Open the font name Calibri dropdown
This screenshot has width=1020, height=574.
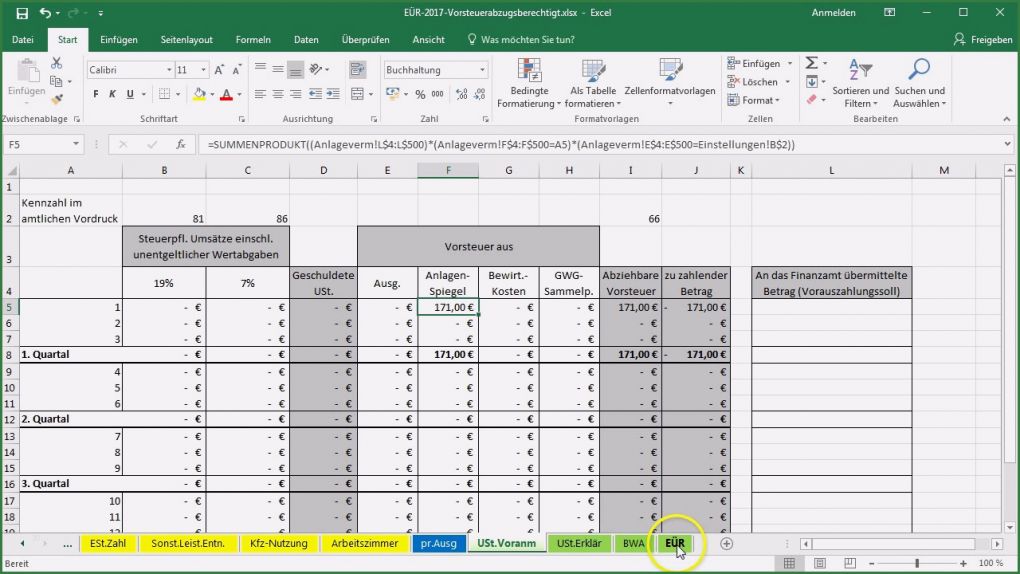168,70
